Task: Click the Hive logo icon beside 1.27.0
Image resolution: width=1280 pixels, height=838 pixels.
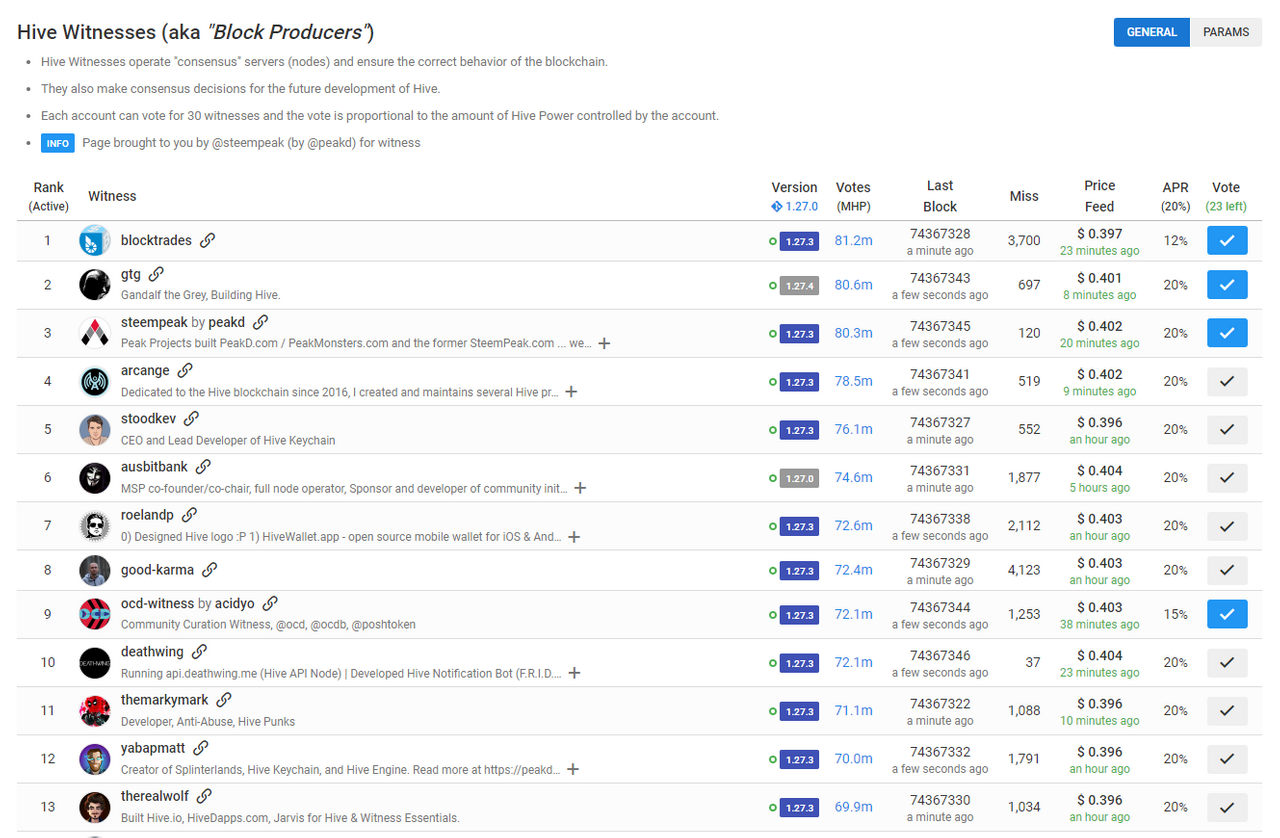Action: 777,207
